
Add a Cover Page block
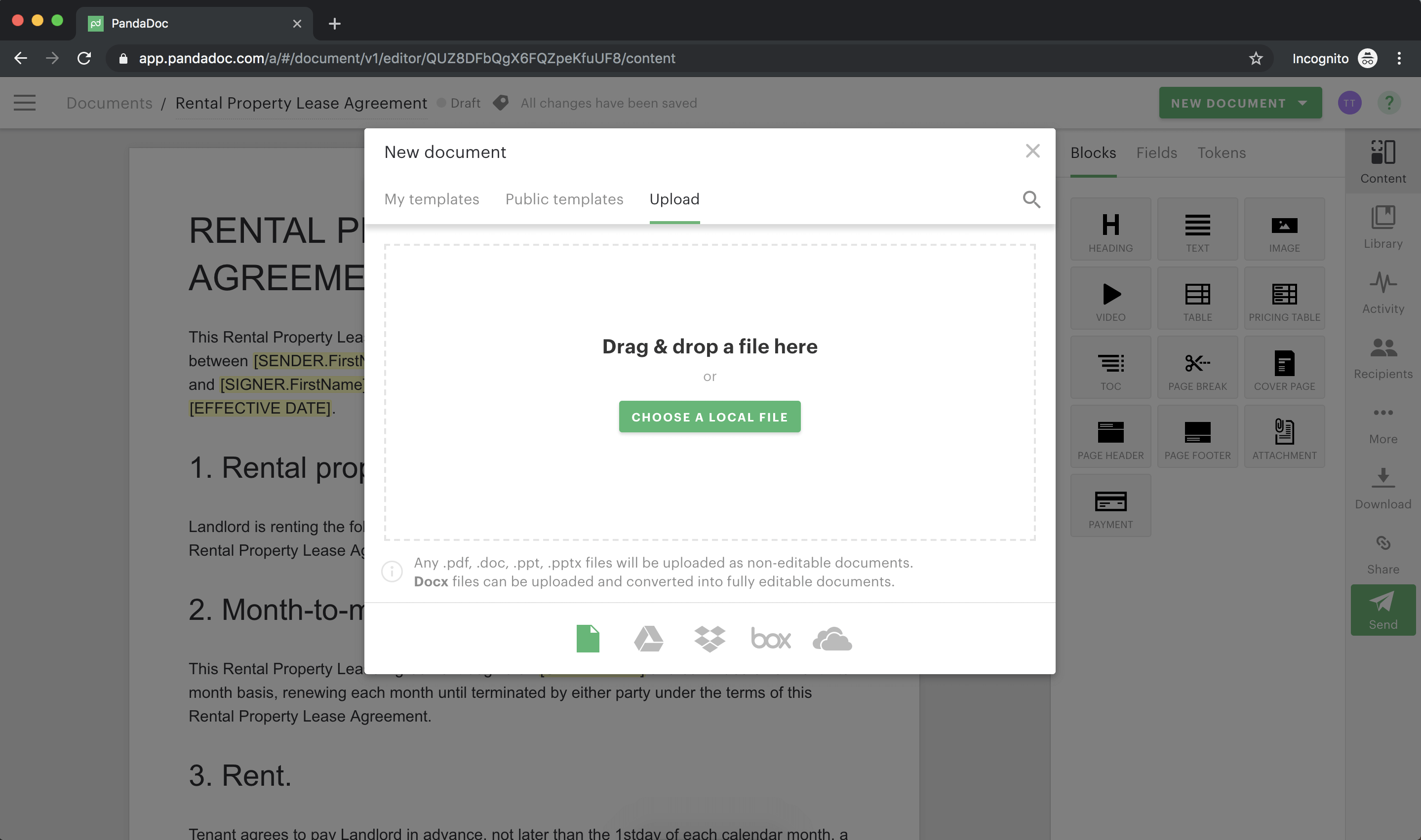point(1284,367)
